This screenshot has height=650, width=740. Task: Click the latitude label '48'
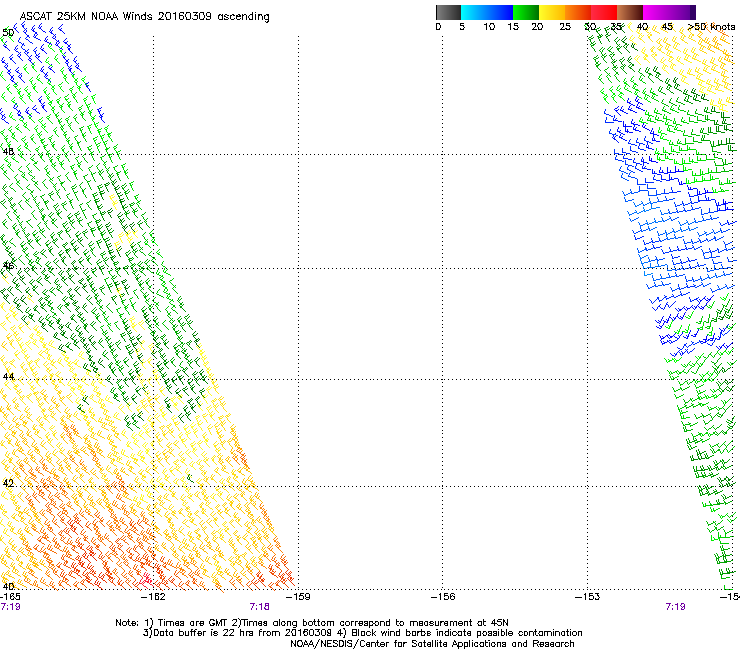click(x=8, y=152)
